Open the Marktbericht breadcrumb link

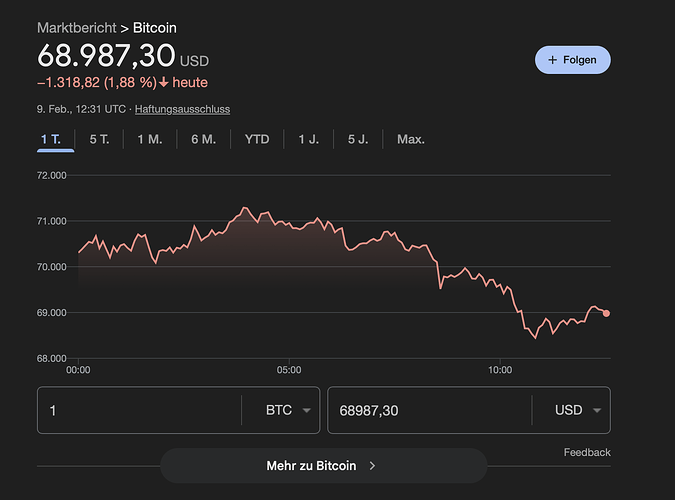(75, 27)
